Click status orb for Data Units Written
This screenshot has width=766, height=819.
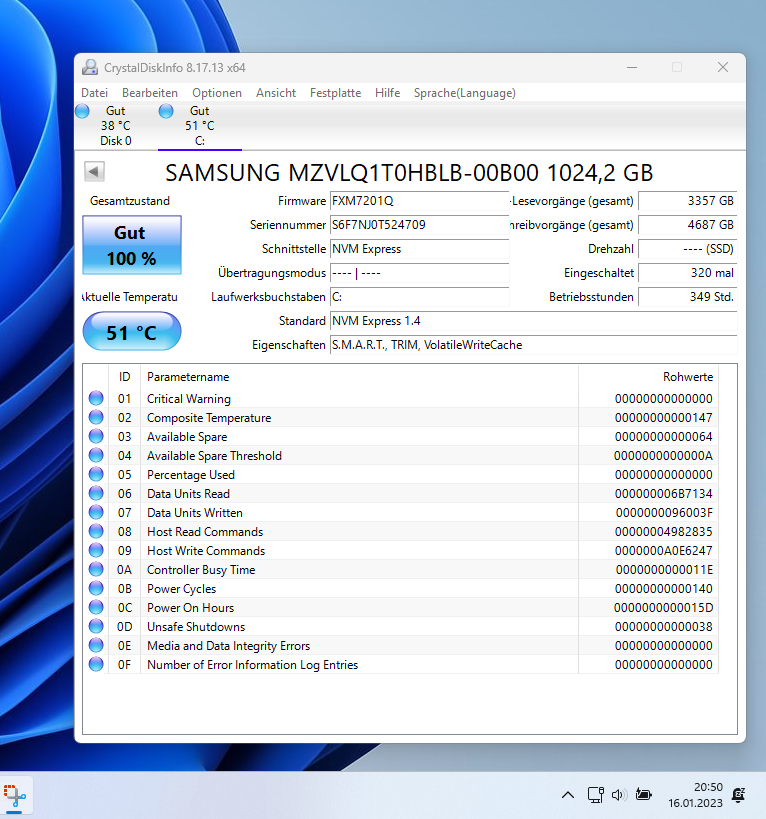tap(96, 512)
